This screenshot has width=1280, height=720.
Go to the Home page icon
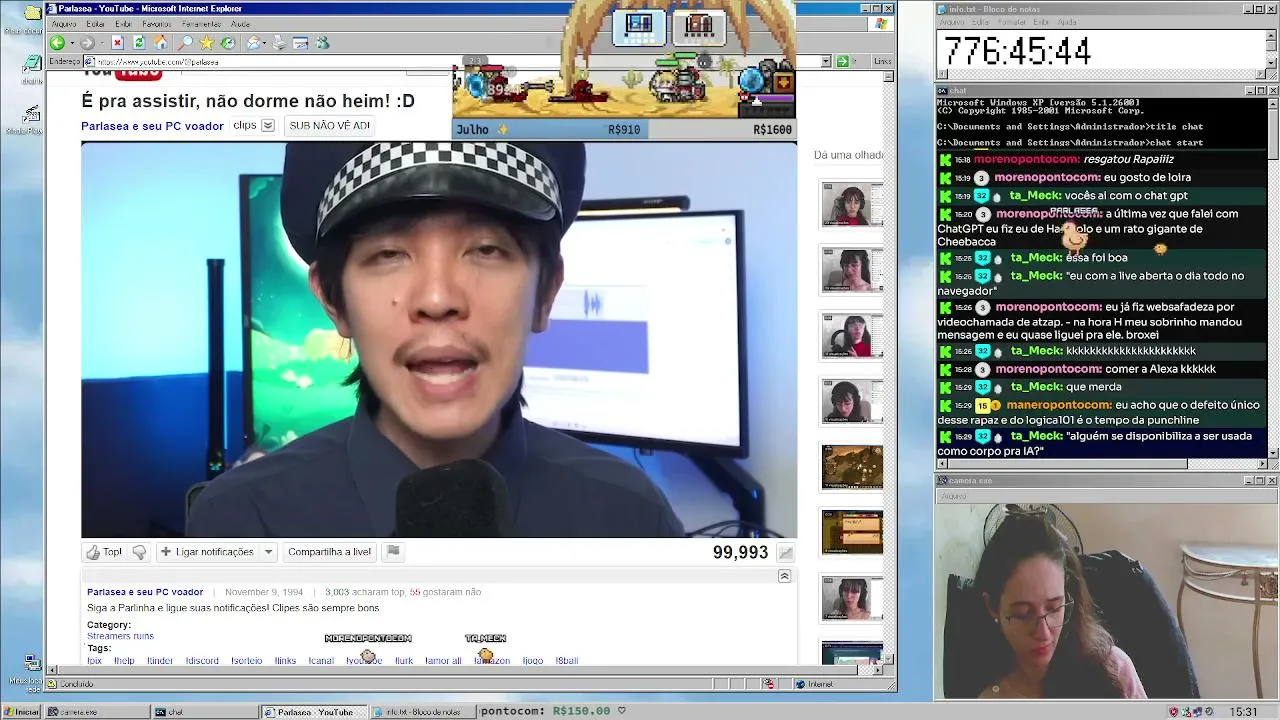pyautogui.click(x=161, y=43)
